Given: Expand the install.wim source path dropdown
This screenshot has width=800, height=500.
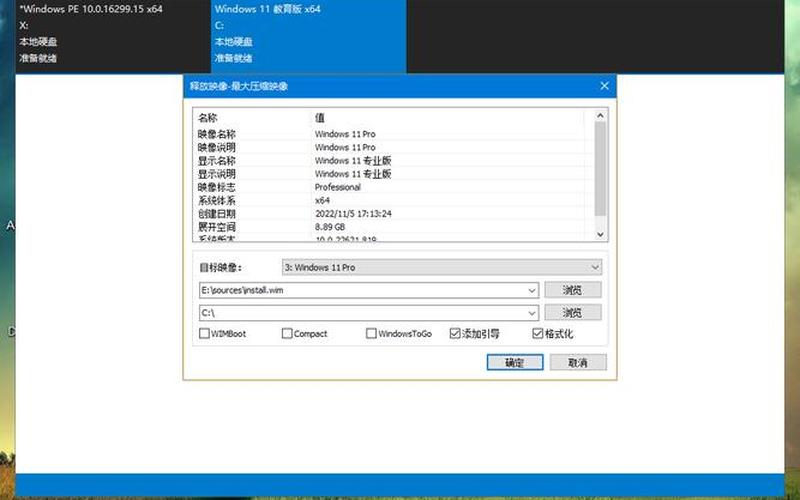Looking at the screenshot, I should 531,290.
